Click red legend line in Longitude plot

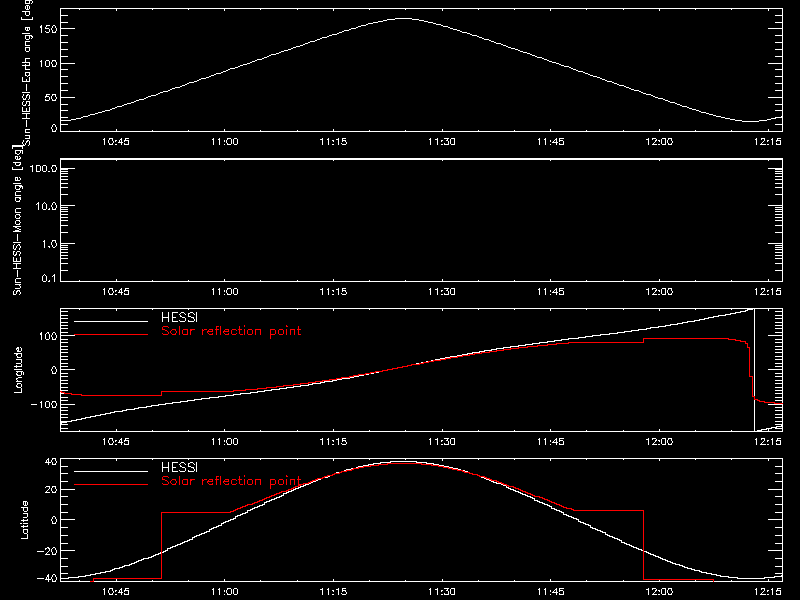(x=111, y=335)
